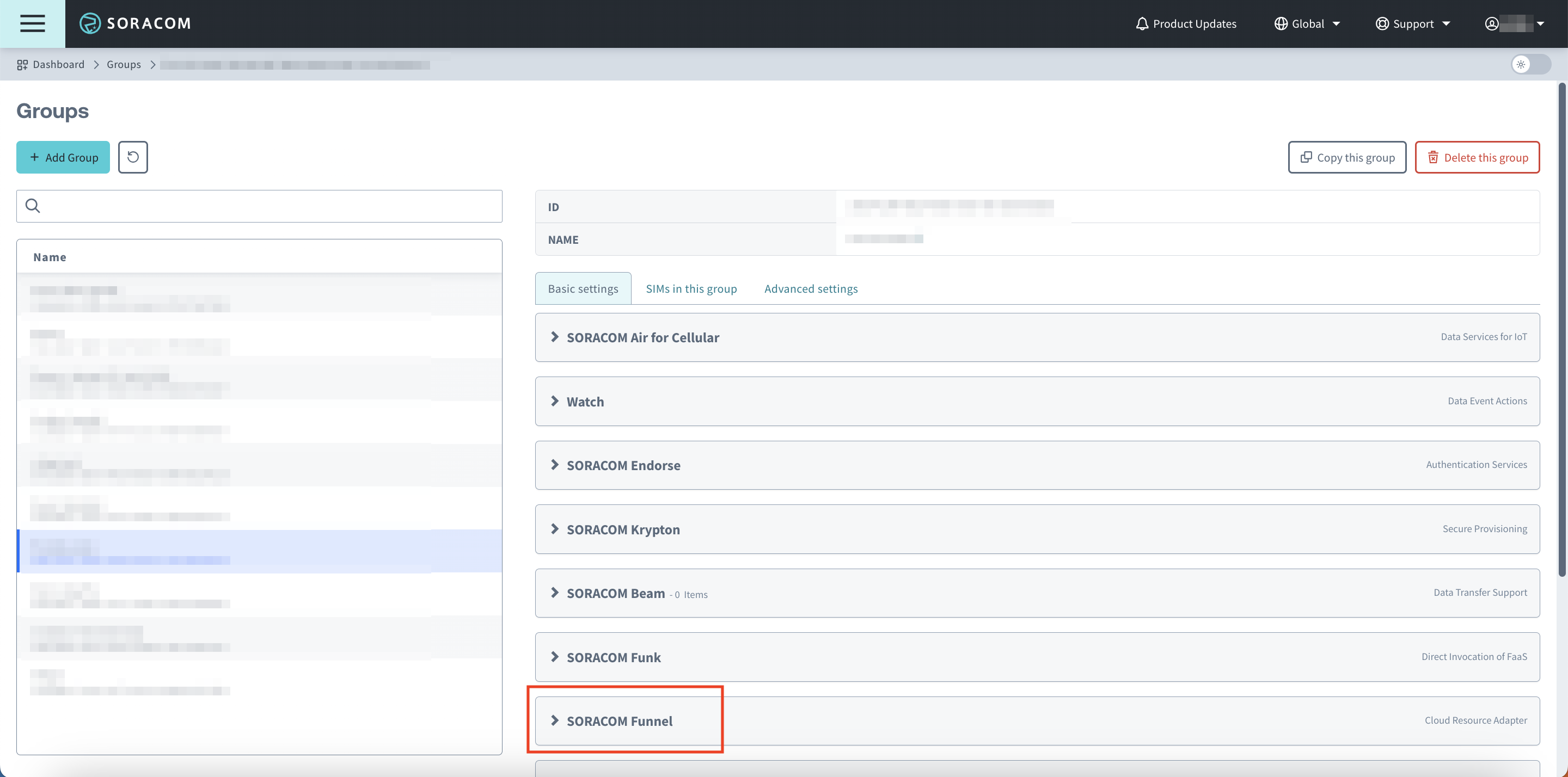Image resolution: width=1568 pixels, height=777 pixels.
Task: Click the Add Group button
Action: 63,158
